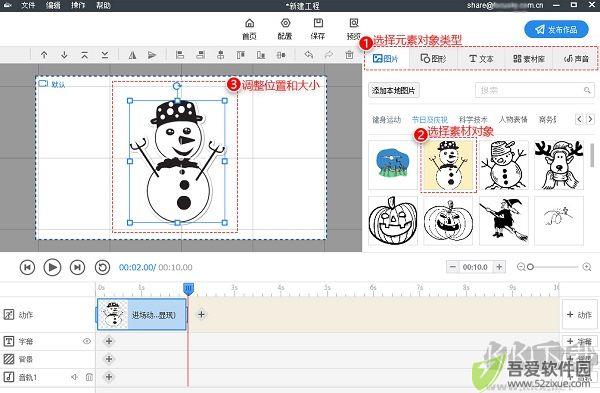
Task: Increase duration with plus beside 00:10.0
Action: [499, 267]
